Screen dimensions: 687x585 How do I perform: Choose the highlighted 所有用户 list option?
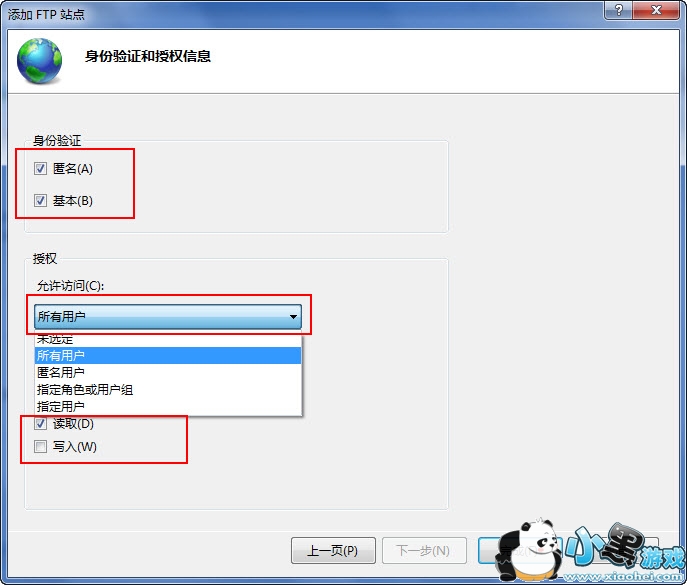pos(168,355)
